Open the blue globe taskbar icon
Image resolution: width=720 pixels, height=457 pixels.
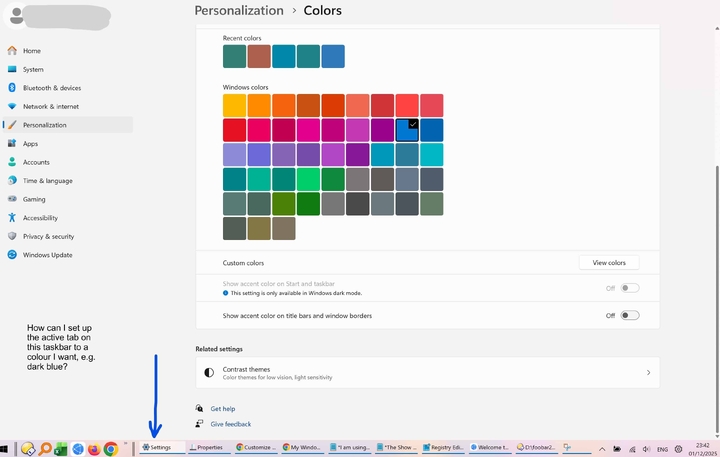78,448
